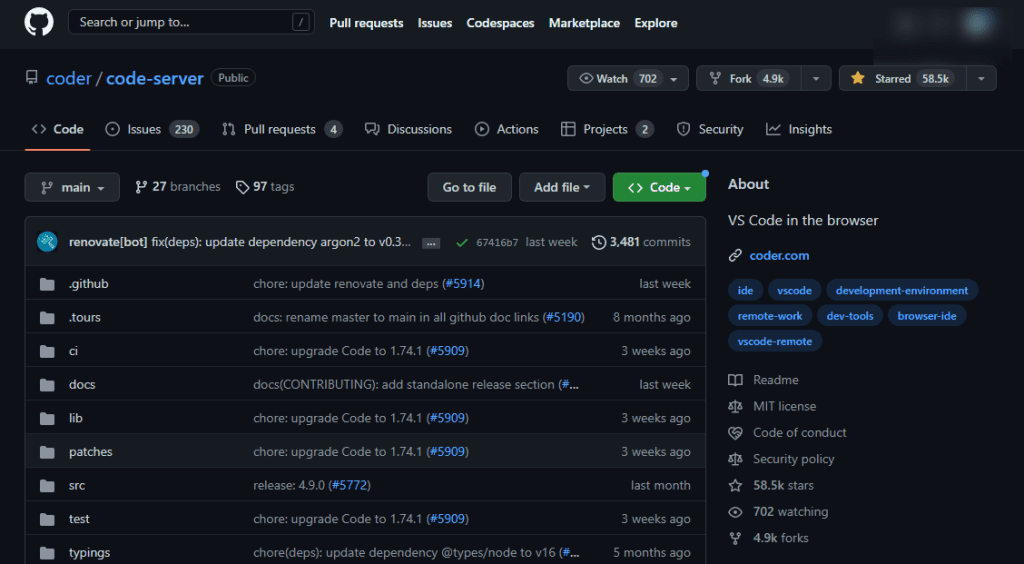Open Codespaces in top navigation

500,23
